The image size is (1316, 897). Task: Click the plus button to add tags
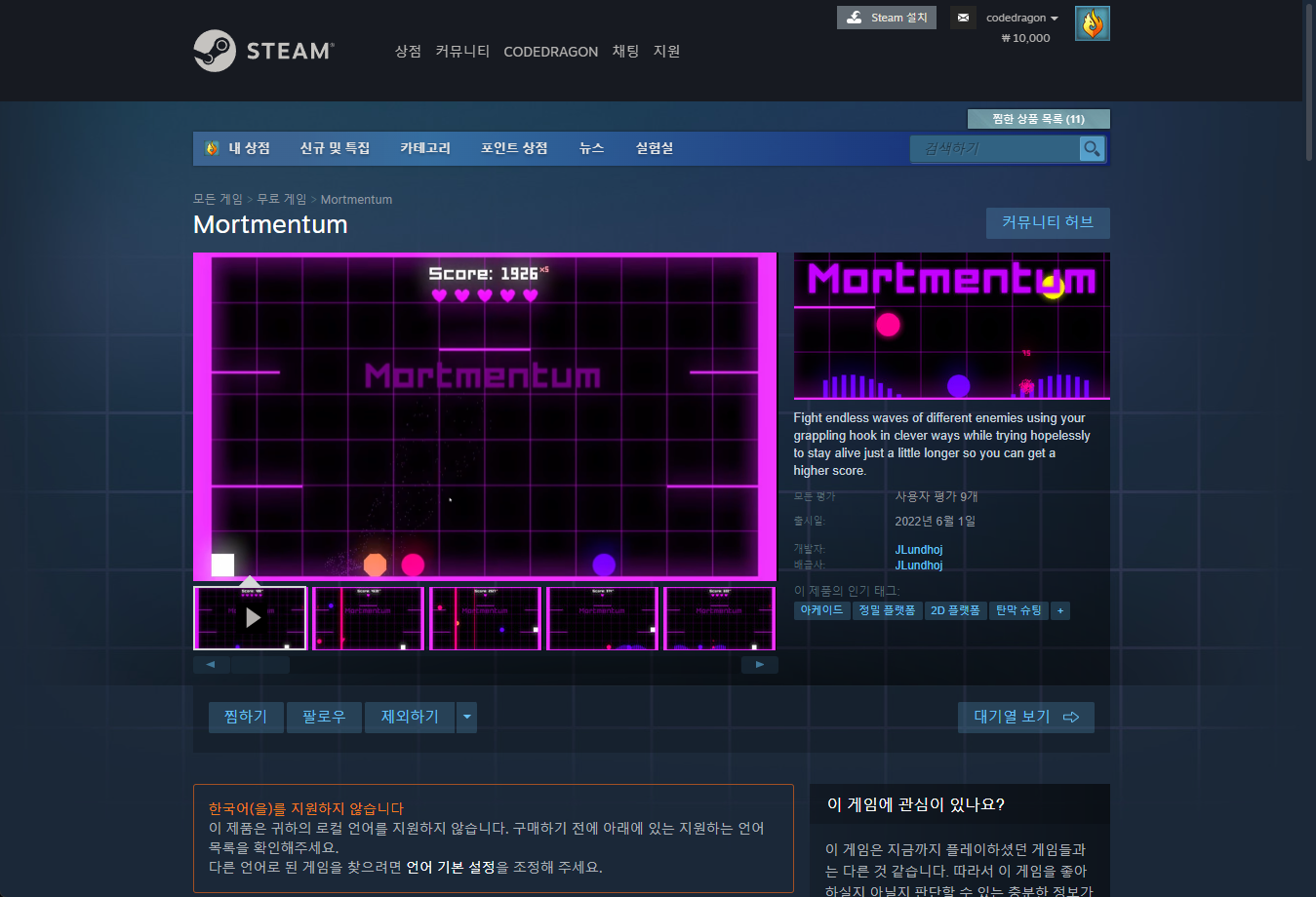pyautogui.click(x=1060, y=610)
